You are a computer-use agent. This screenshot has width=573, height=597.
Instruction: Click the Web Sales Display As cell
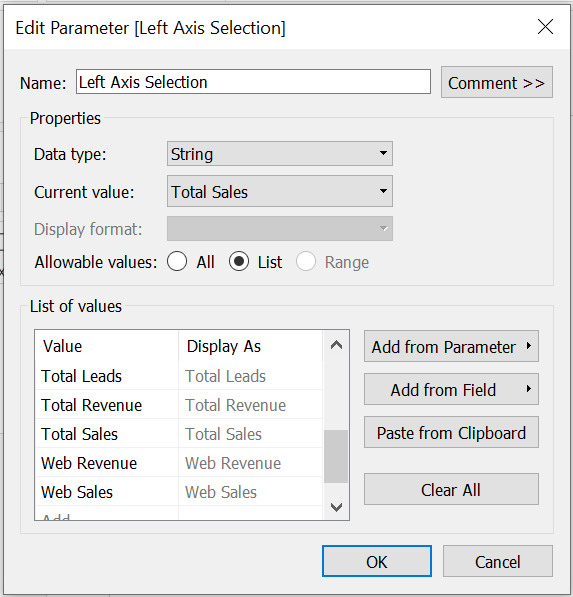[x=251, y=492]
